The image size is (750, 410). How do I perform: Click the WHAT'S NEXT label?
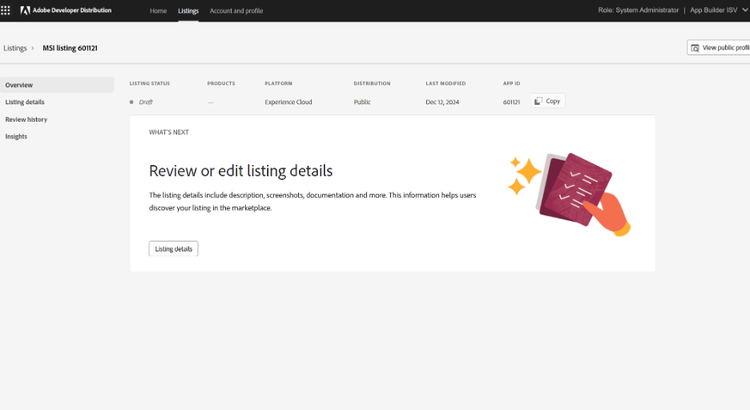point(169,132)
